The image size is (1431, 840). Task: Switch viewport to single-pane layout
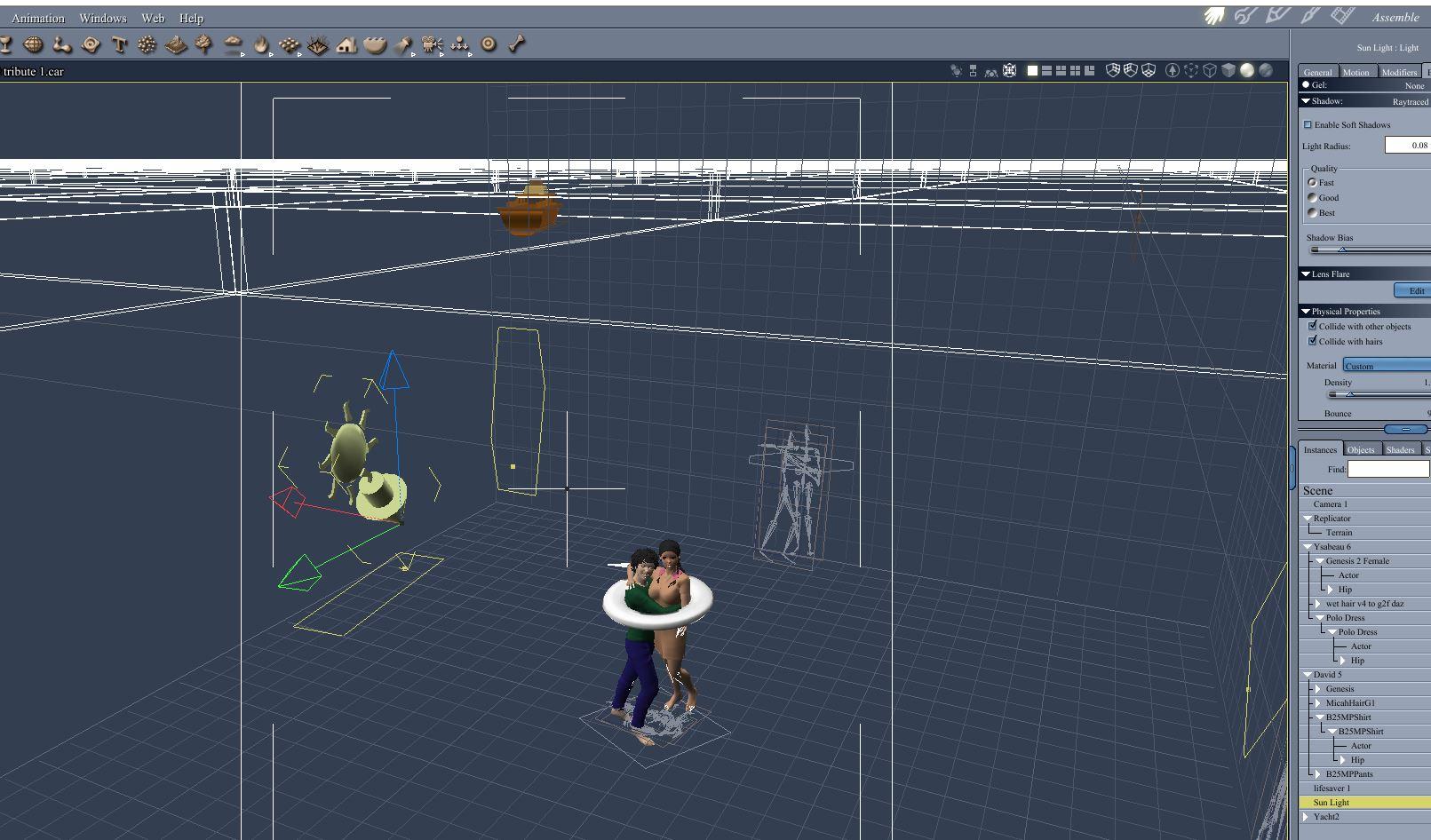coord(1032,70)
